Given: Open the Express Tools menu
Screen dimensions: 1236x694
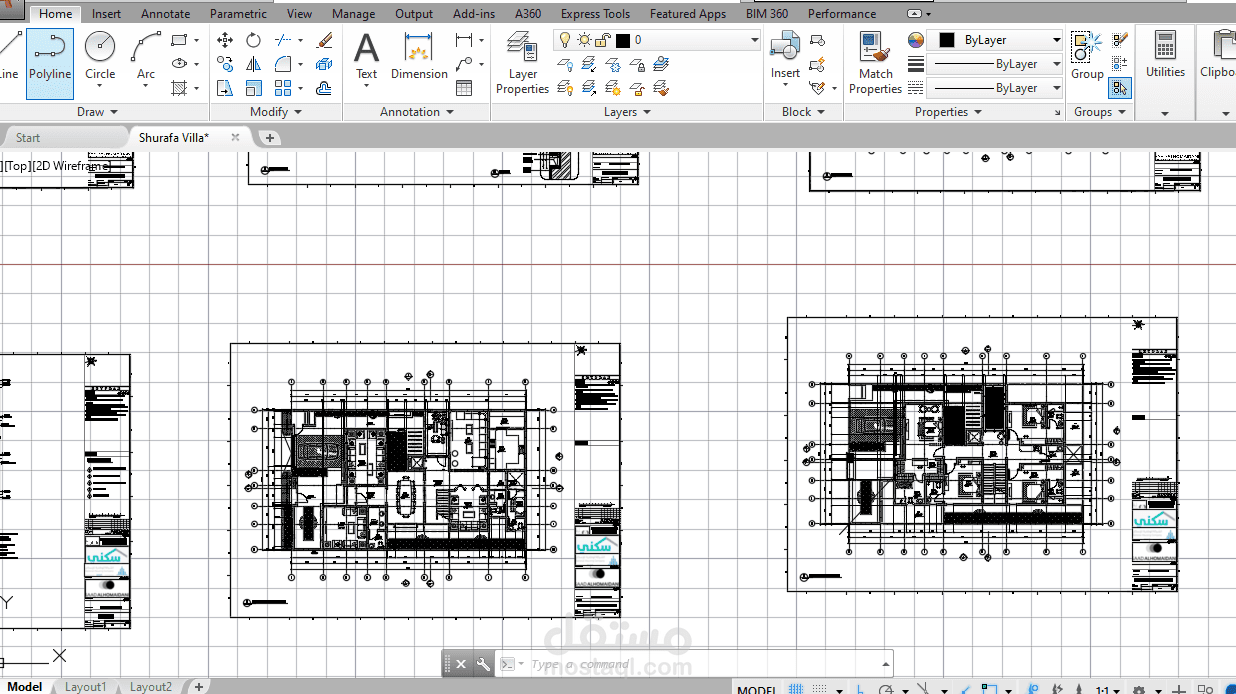Looking at the screenshot, I should tap(595, 13).
